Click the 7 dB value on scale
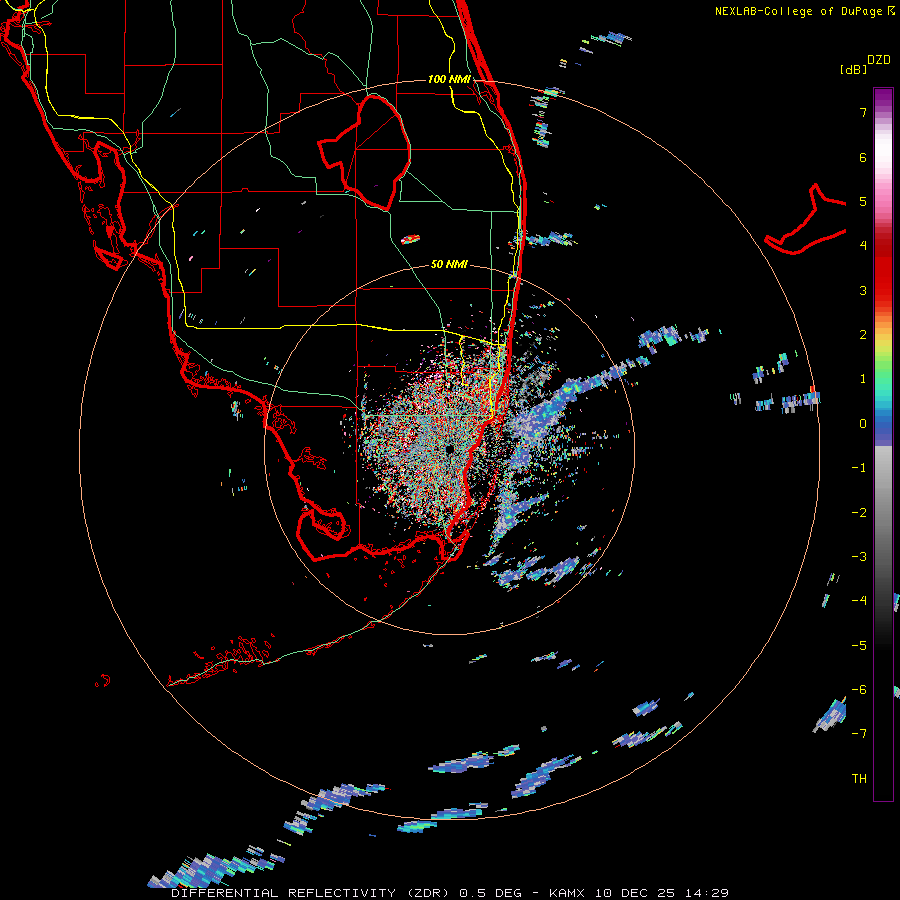This screenshot has height=900, width=900. 863,112
